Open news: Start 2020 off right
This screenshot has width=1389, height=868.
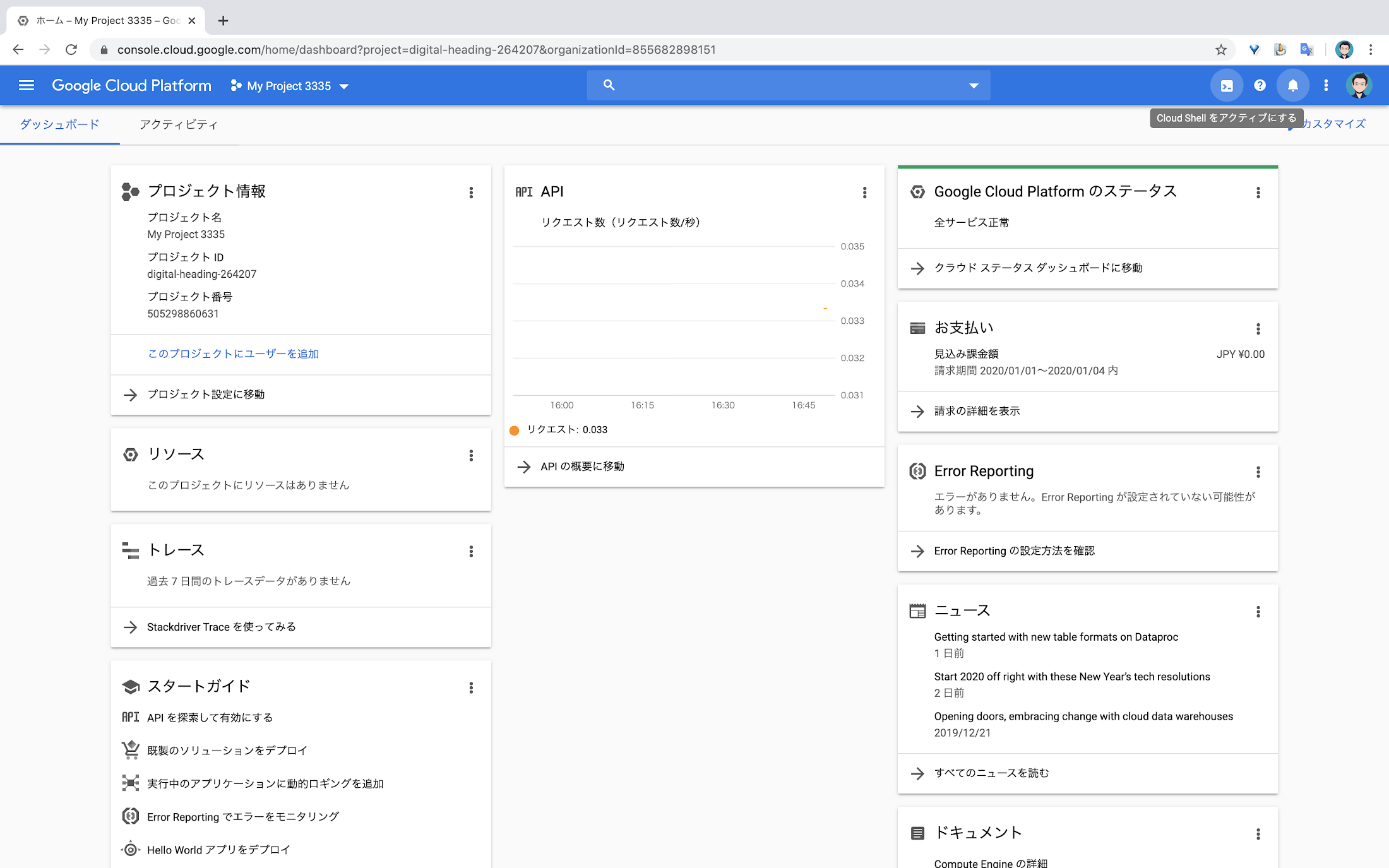tap(1071, 677)
